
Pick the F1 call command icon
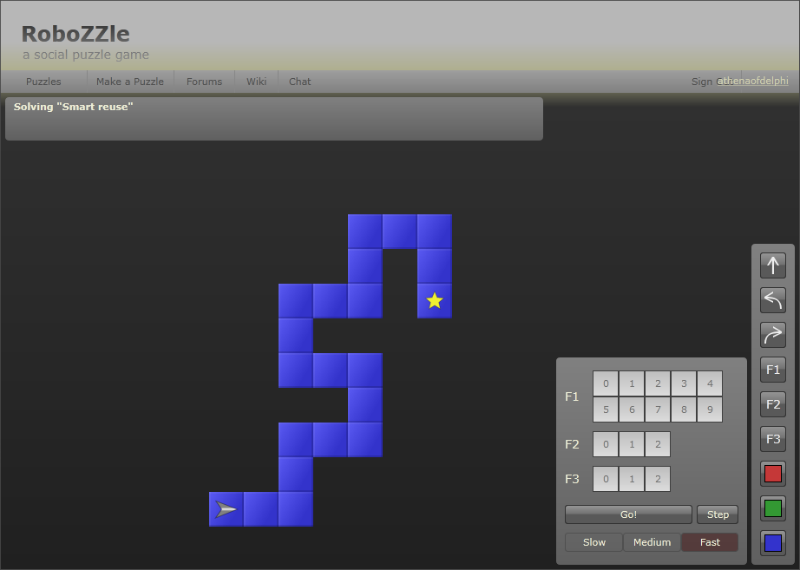772,369
